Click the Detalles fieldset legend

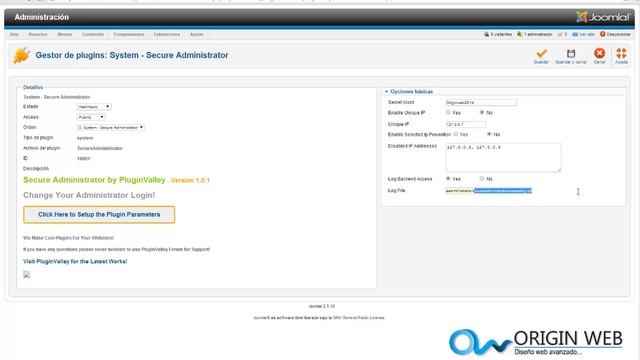(33, 87)
